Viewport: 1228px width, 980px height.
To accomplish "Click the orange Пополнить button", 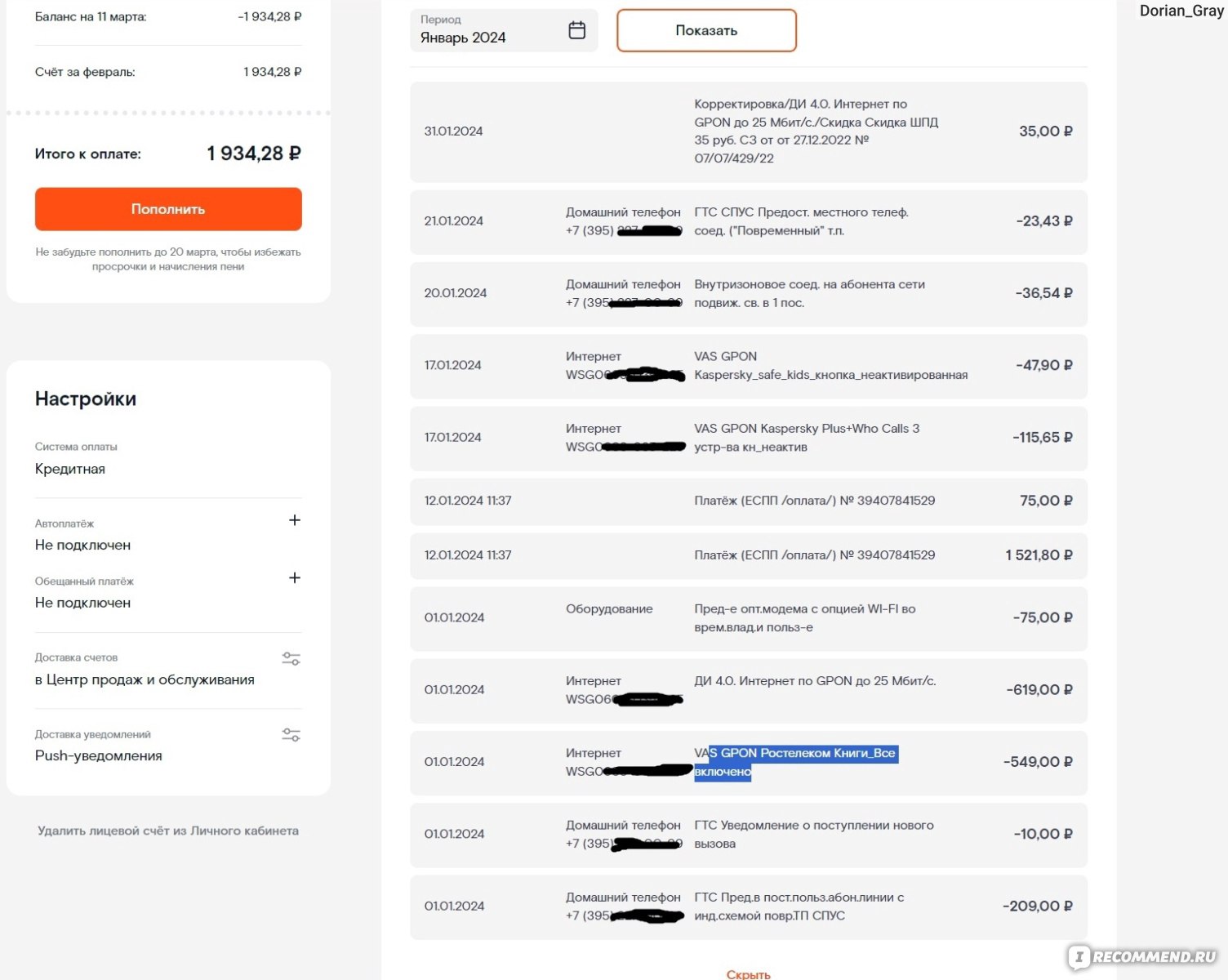I will coord(168,209).
